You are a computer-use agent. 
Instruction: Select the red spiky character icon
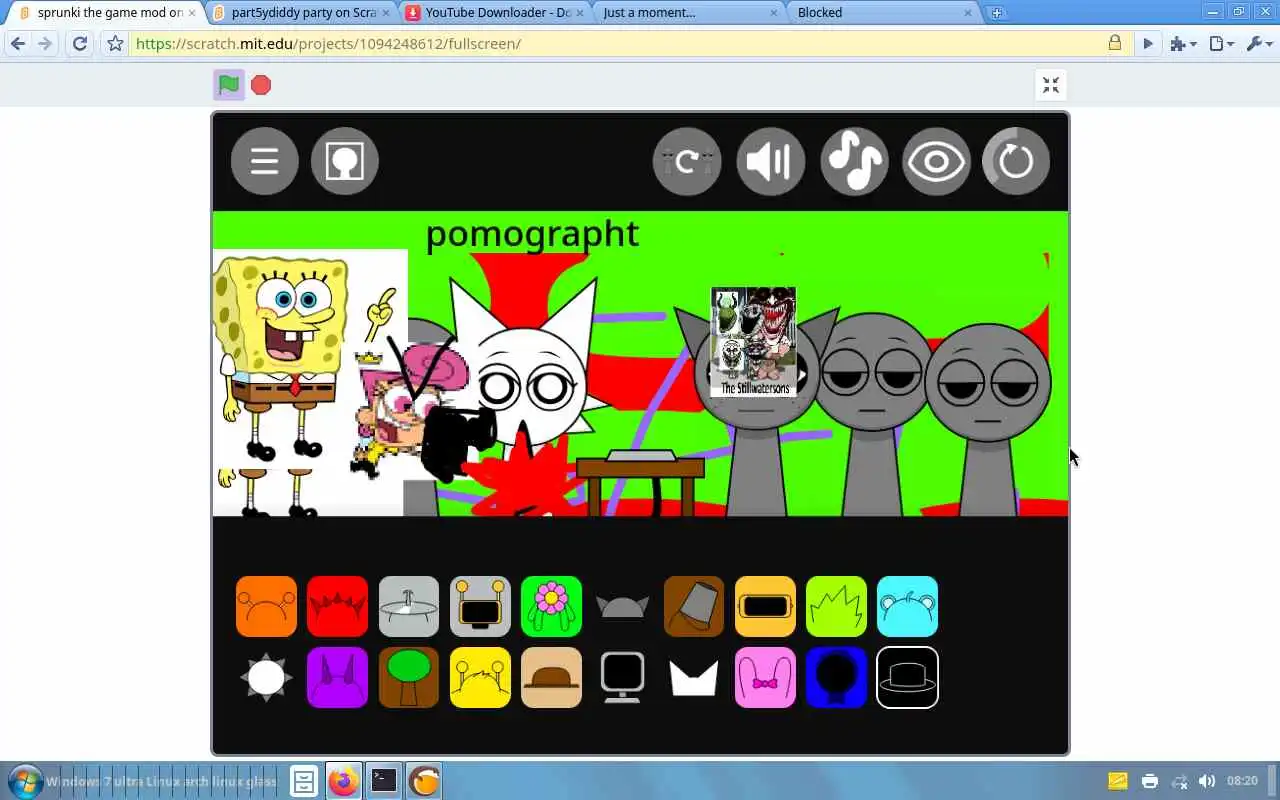pos(337,606)
